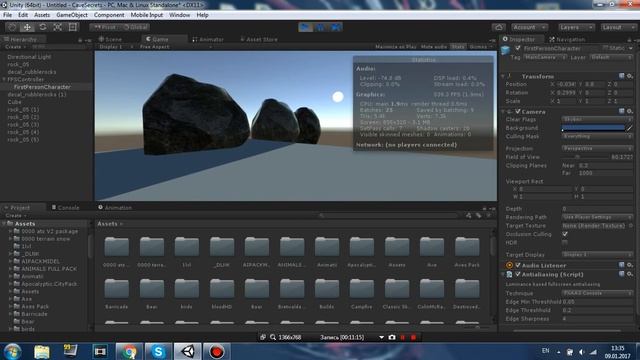
Task: Open the Clear Flags dropdown
Action: click(x=597, y=120)
